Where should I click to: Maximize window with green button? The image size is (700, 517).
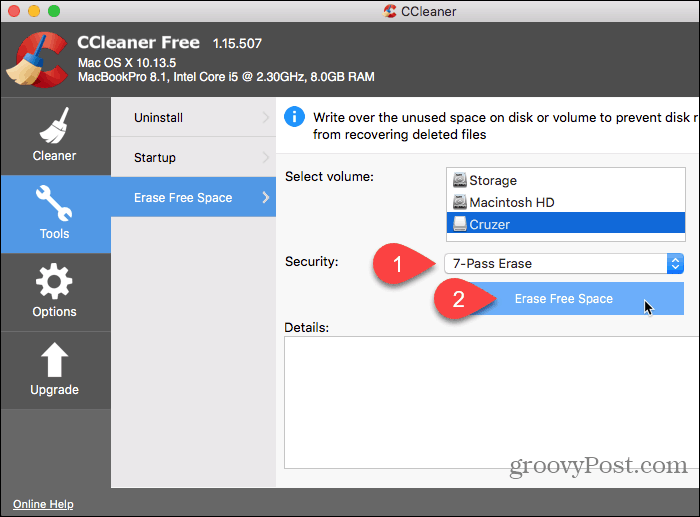pos(54,11)
